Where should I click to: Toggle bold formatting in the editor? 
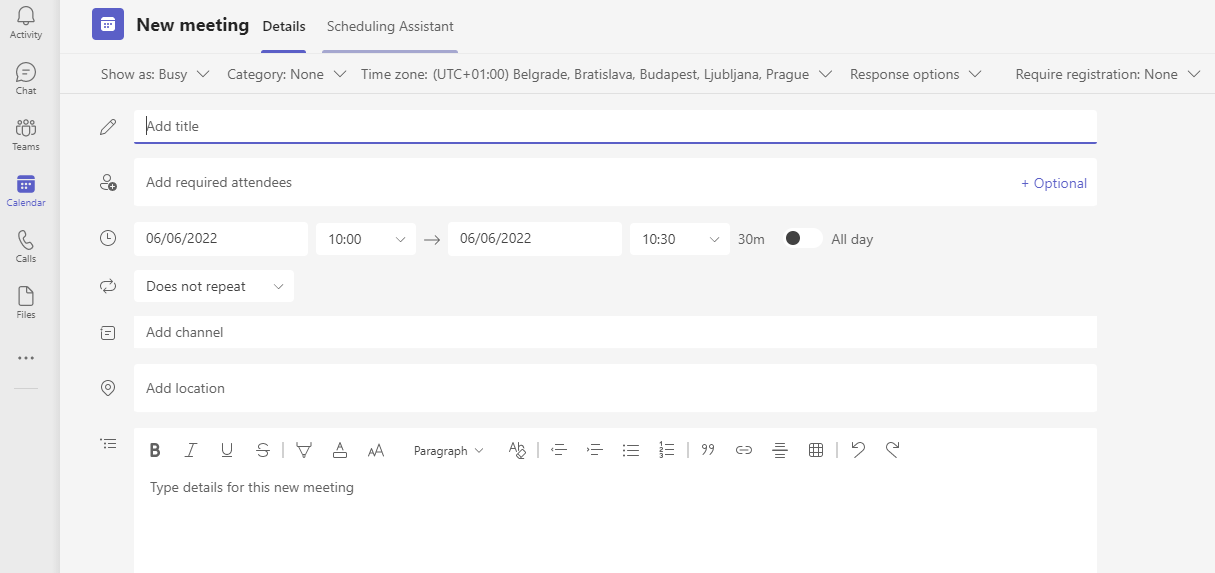pyautogui.click(x=155, y=450)
